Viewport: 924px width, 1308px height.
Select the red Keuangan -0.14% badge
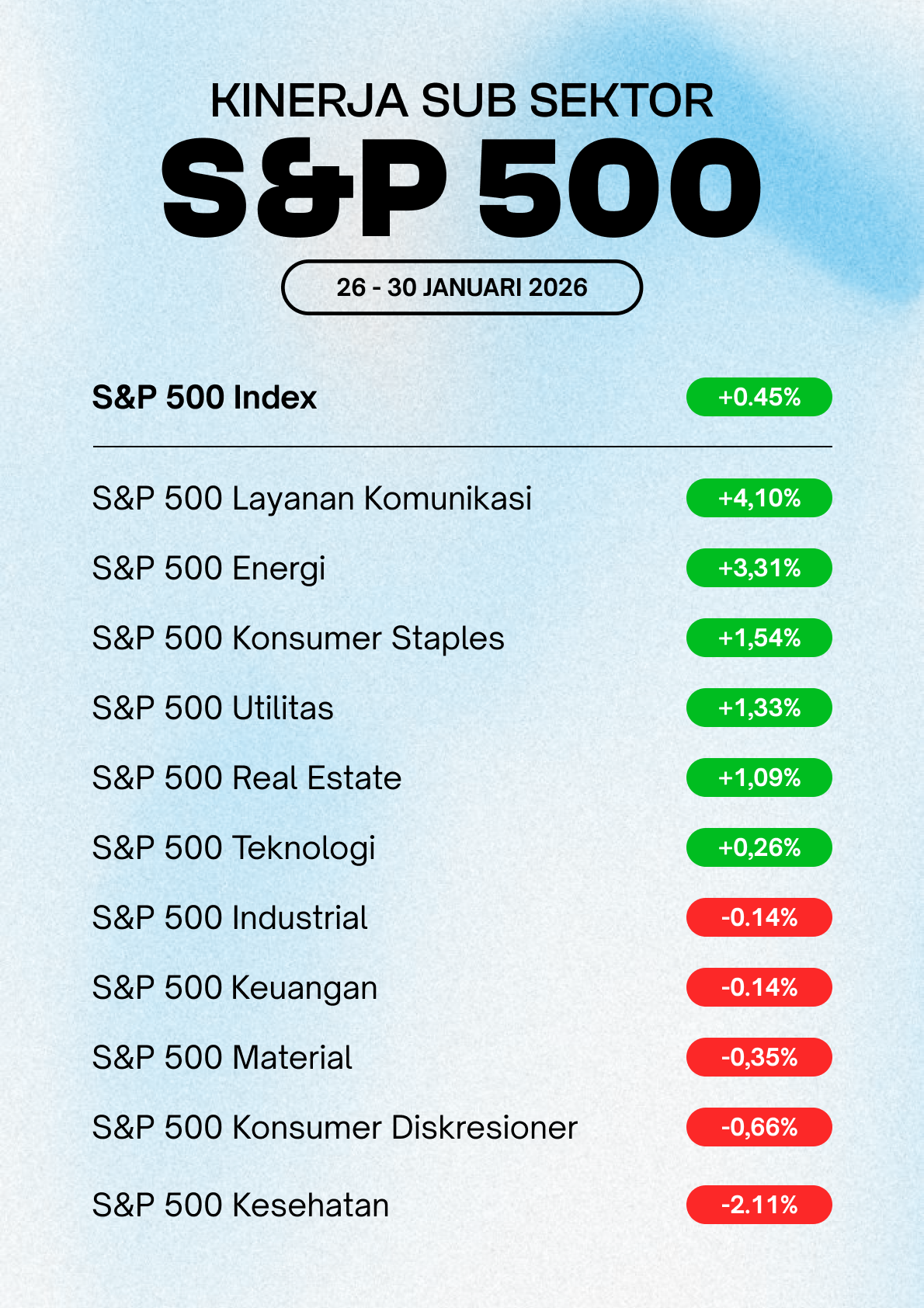point(759,988)
